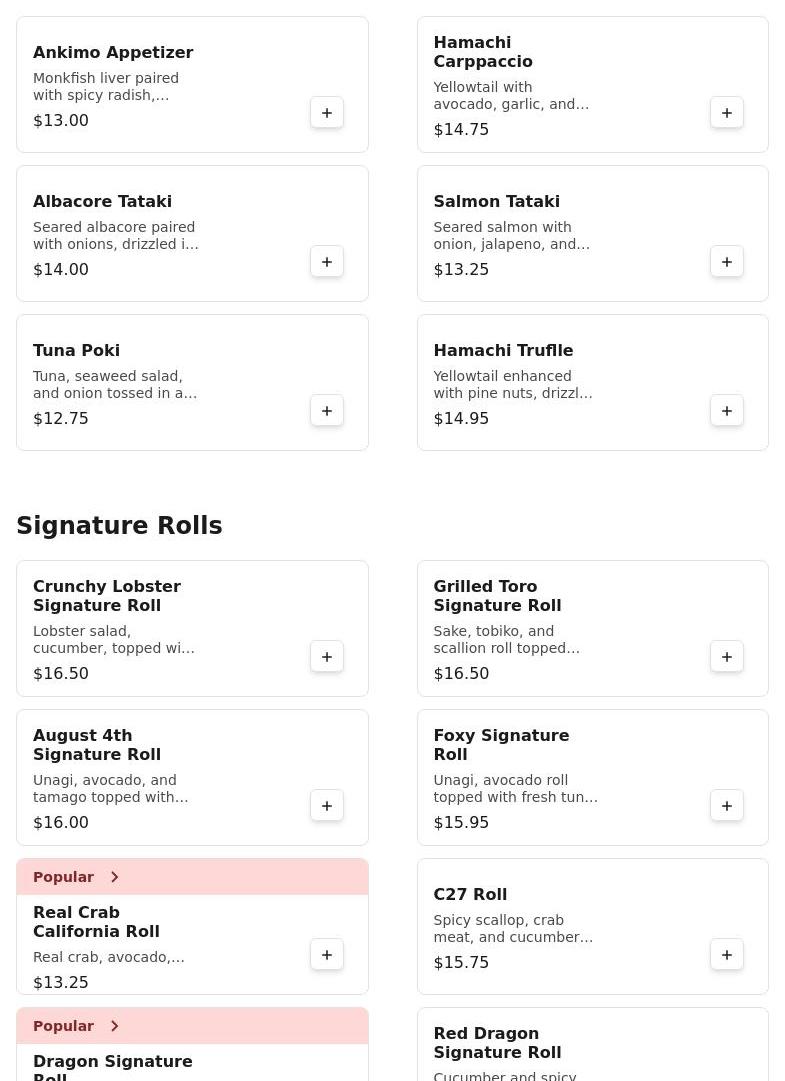Add Hamachi Carppaccio to order
Screen dimensions: 785x1081
click(727, 113)
